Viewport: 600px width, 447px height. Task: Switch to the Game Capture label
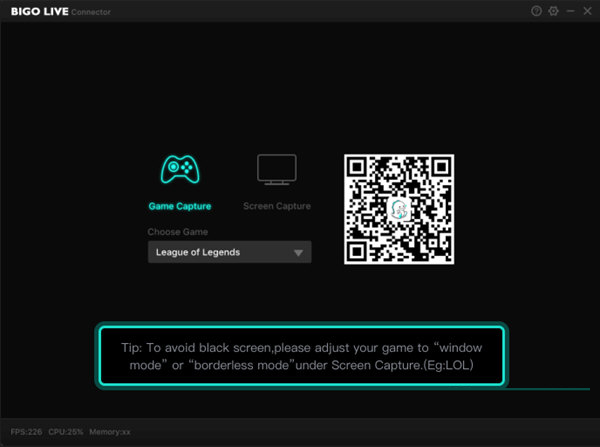coord(180,206)
